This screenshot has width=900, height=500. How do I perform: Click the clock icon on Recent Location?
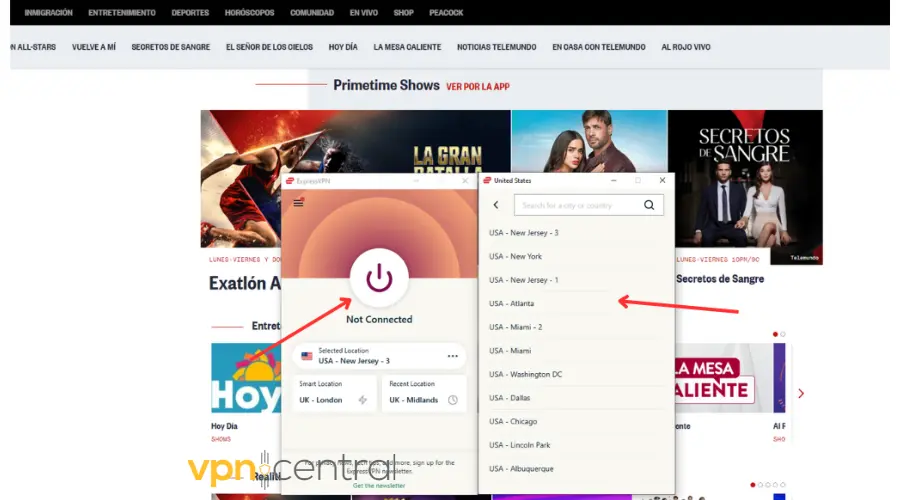tap(453, 400)
